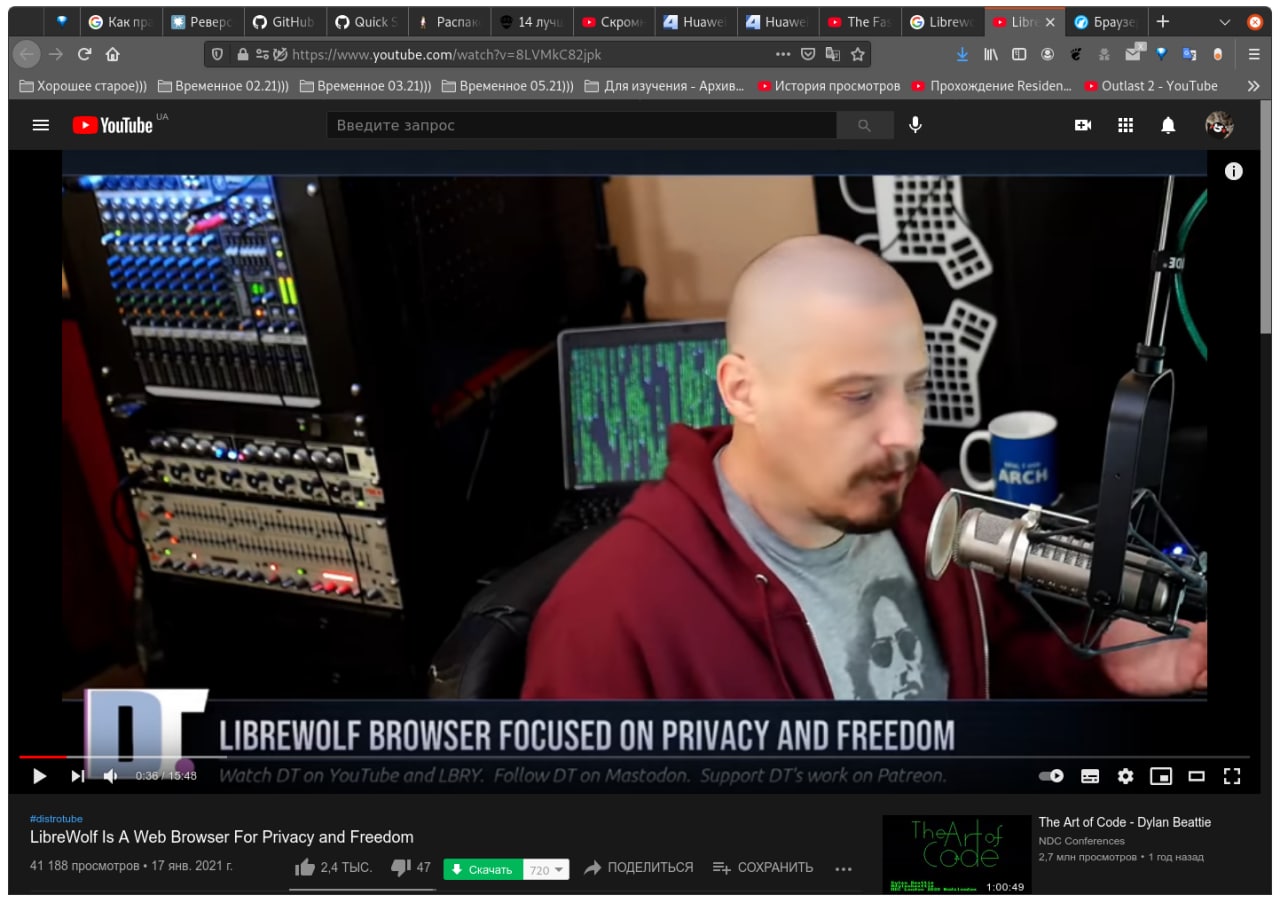Open the YouTube hamburger guide menu

click(x=41, y=125)
